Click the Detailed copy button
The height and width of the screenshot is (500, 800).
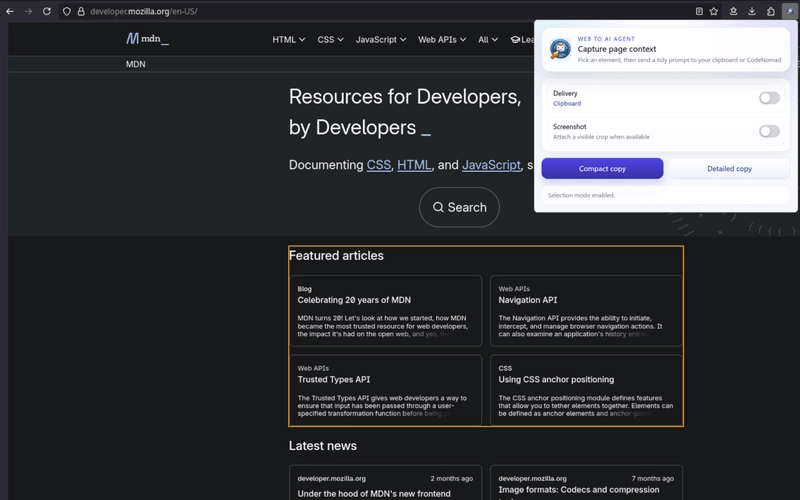pyautogui.click(x=729, y=168)
